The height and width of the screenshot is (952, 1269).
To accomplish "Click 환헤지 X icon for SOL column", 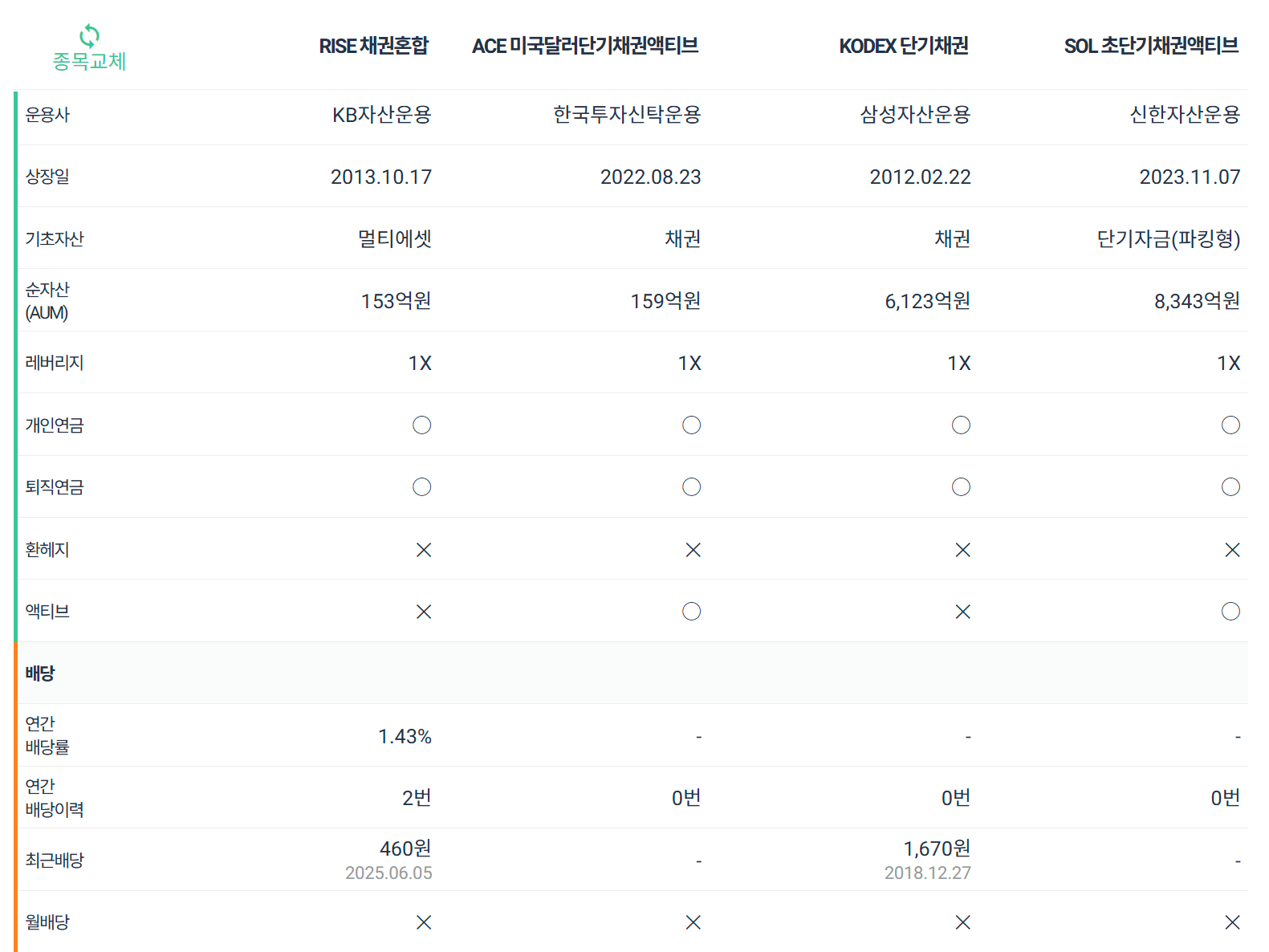I will [1233, 550].
